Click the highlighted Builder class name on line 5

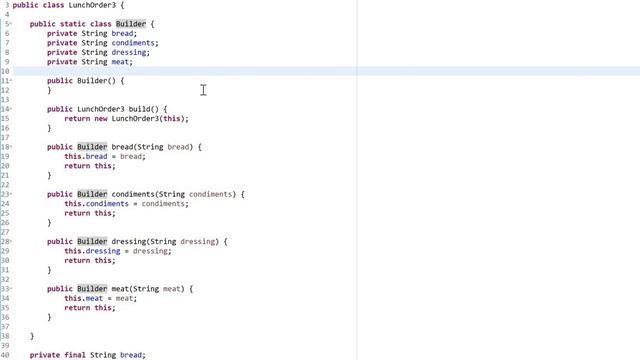(x=131, y=24)
